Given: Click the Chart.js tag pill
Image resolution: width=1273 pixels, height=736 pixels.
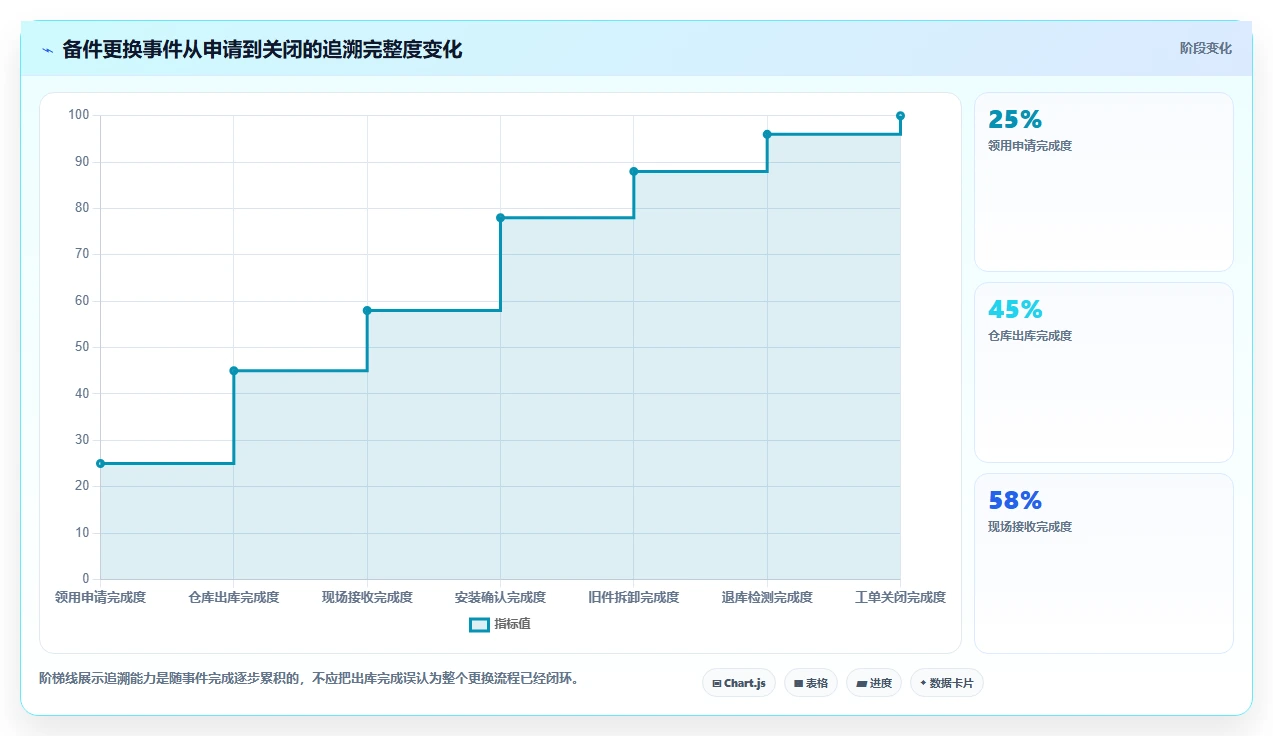Looking at the screenshot, I should tap(739, 683).
